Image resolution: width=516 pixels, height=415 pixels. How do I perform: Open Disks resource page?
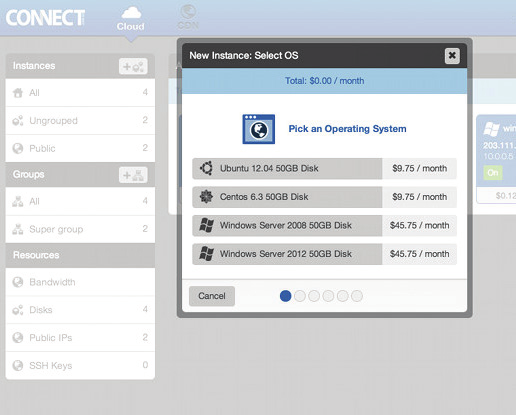click(80, 310)
